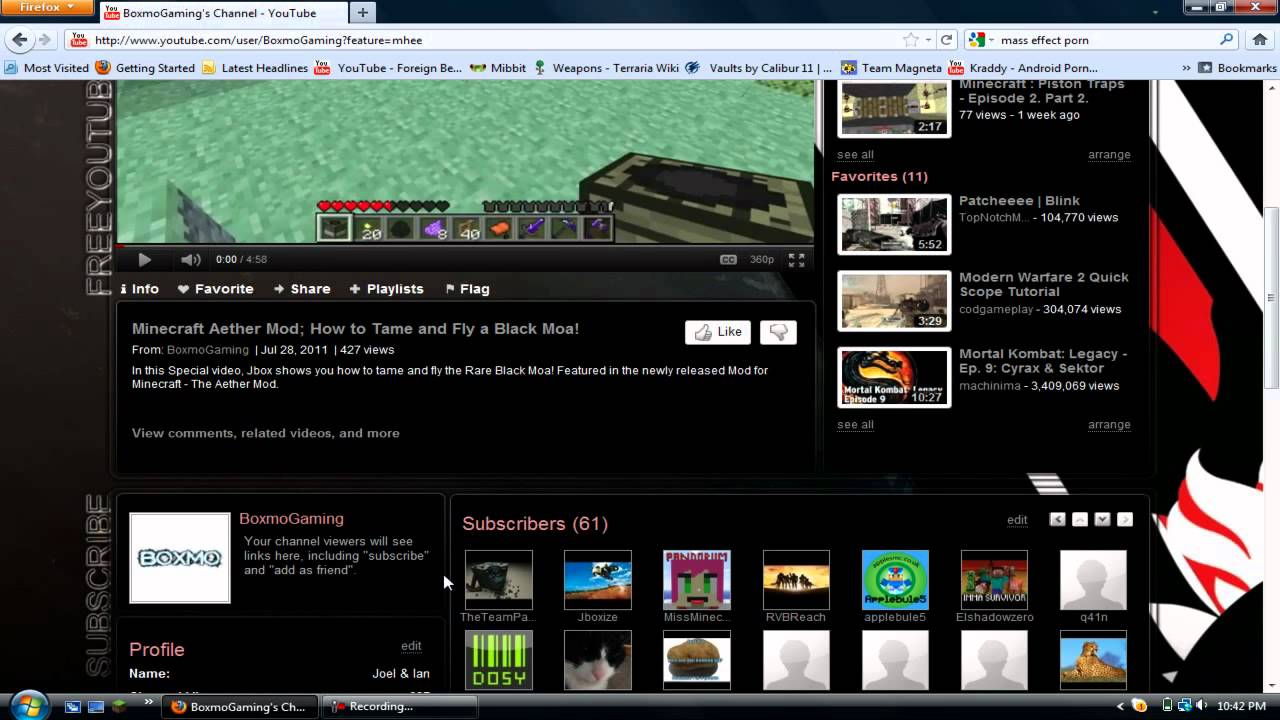
Task: Click the BOXMO channel avatar image
Action: [180, 558]
